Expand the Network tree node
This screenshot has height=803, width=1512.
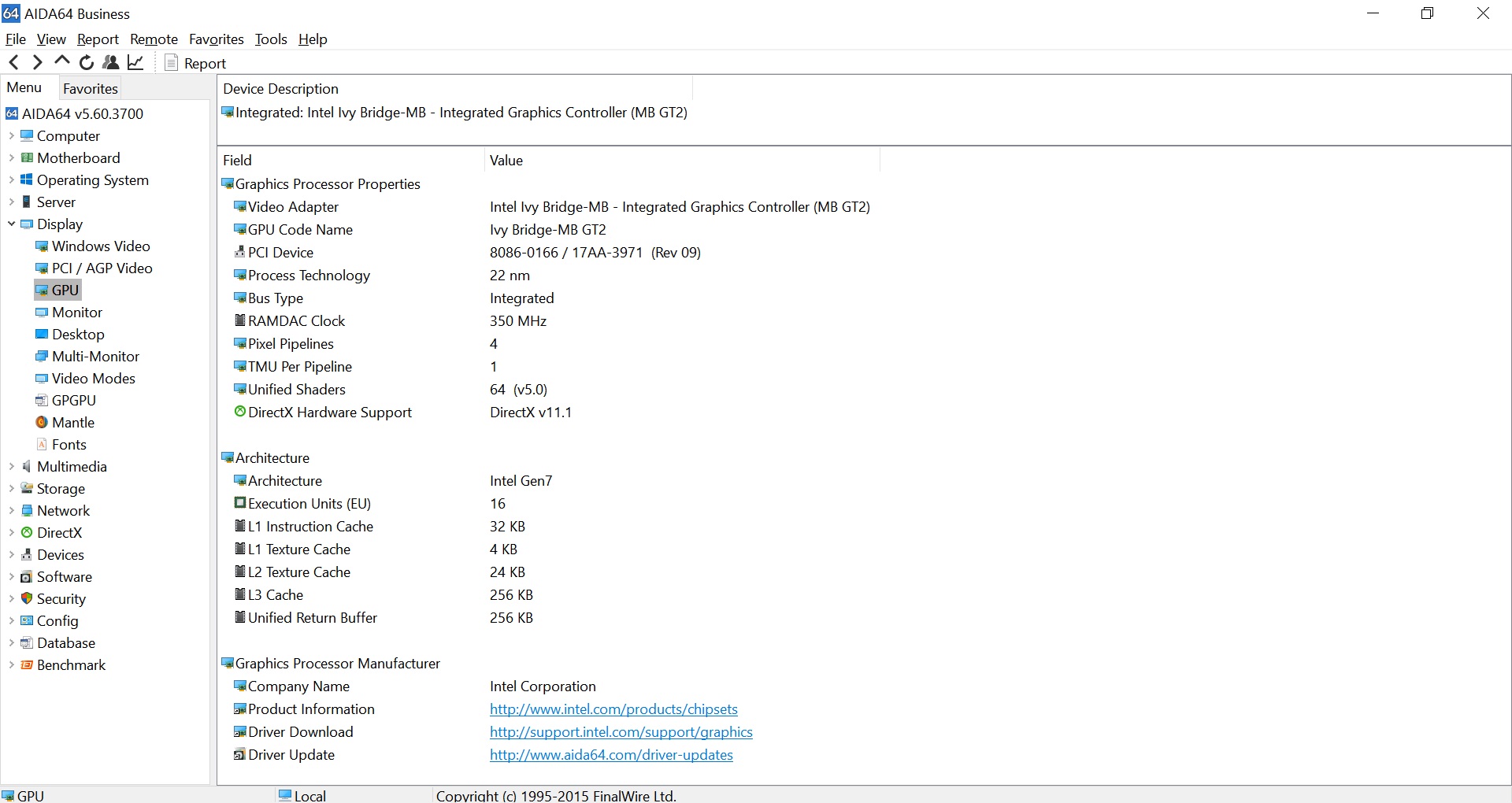tap(11, 510)
